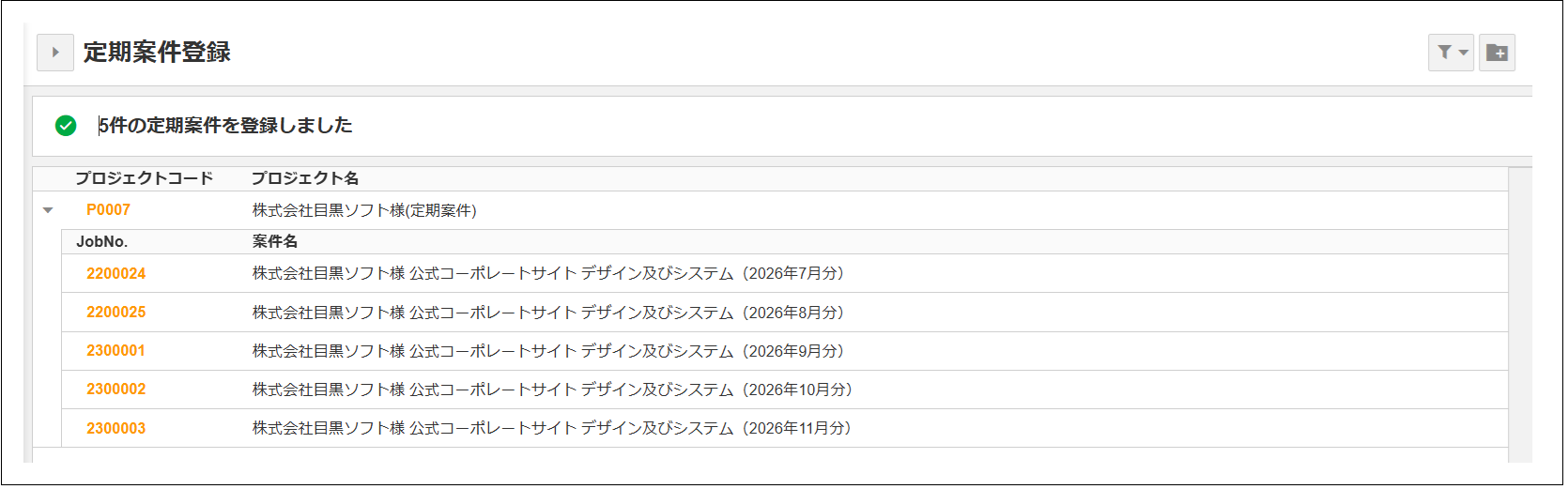The height and width of the screenshot is (489, 1568).
Task: Collapse the P0007 project row triangle
Action: pyautogui.click(x=48, y=210)
